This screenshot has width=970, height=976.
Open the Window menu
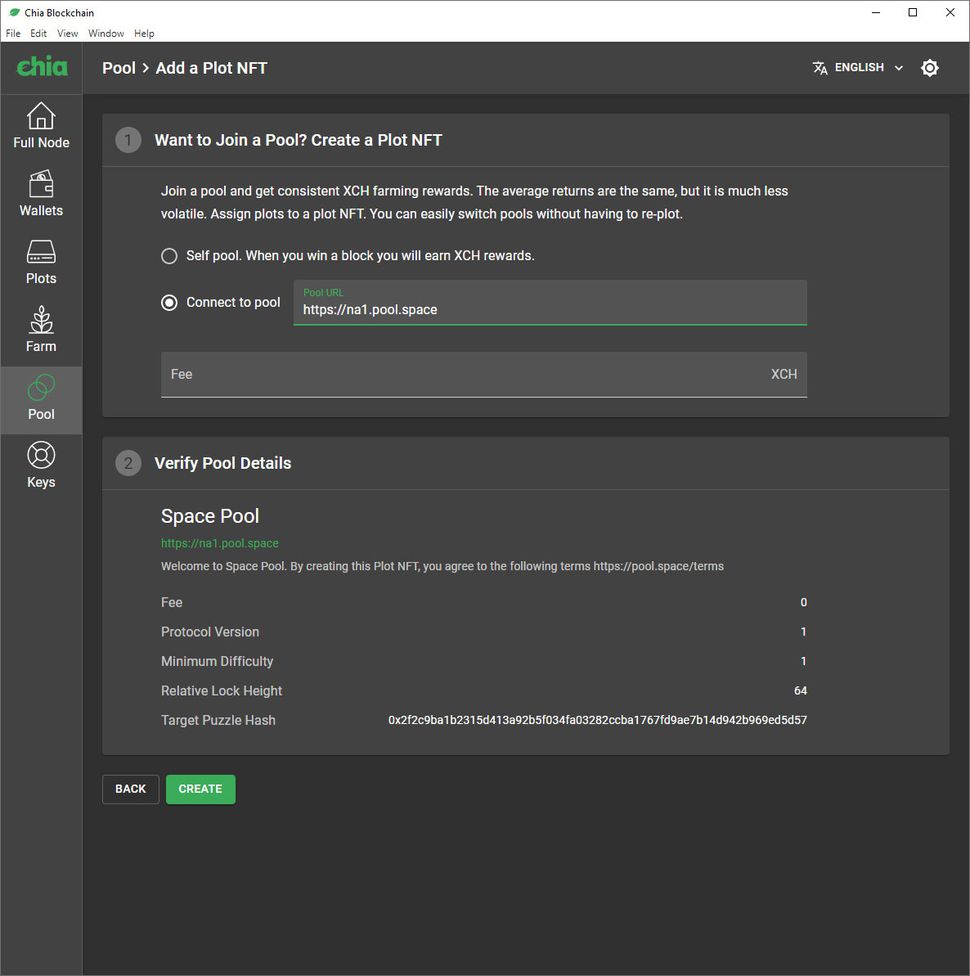click(106, 33)
